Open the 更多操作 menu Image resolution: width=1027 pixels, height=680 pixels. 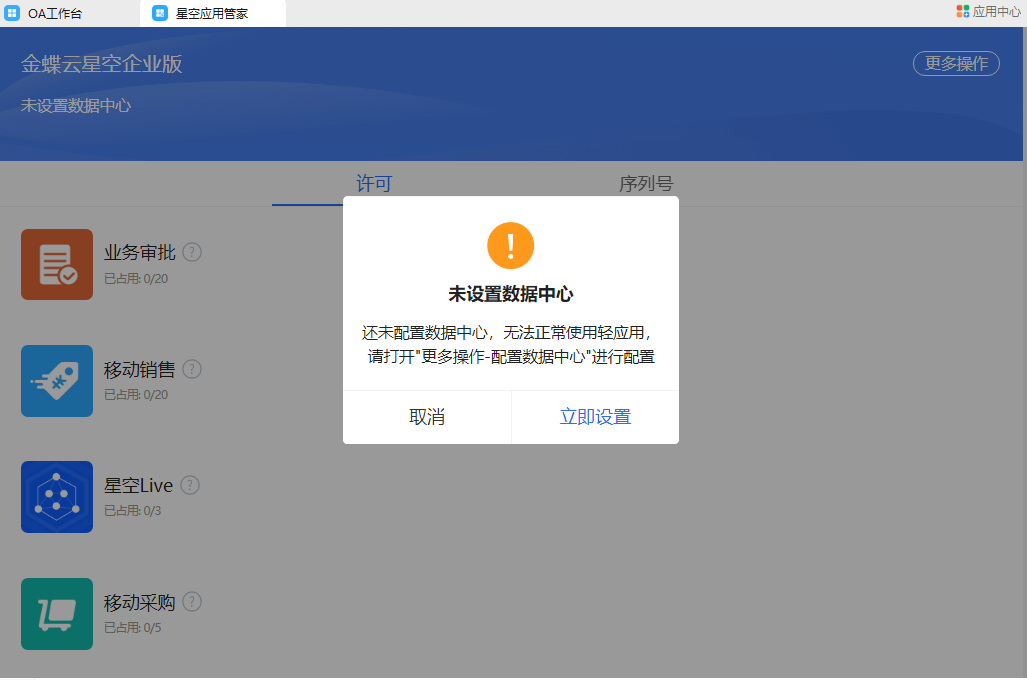pos(956,63)
